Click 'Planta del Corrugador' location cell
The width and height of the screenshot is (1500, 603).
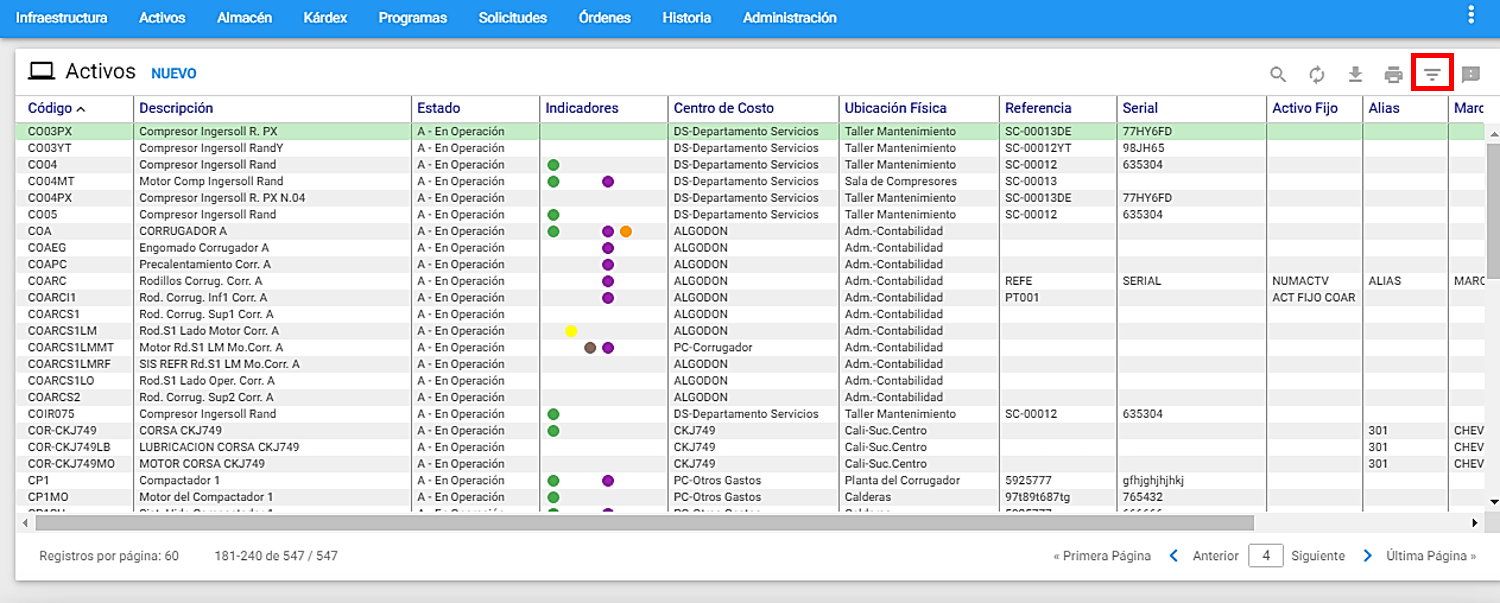pos(902,481)
